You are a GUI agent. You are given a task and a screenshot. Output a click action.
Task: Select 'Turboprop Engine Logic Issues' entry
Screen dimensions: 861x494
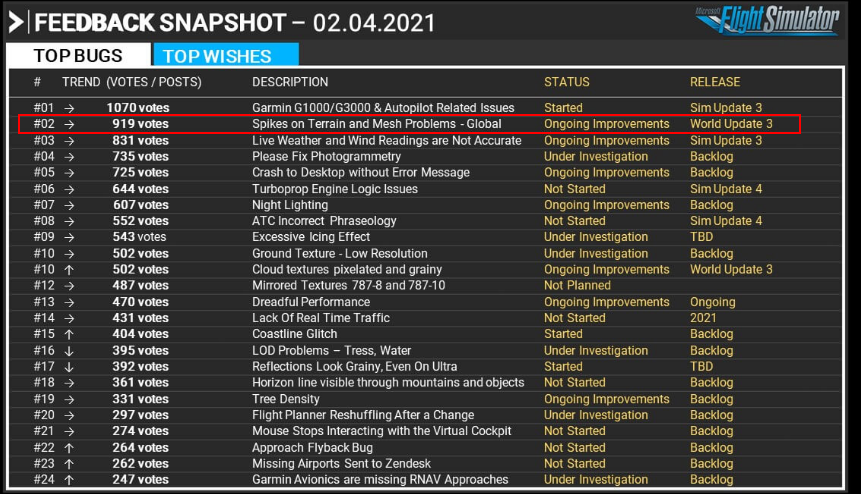(335, 189)
